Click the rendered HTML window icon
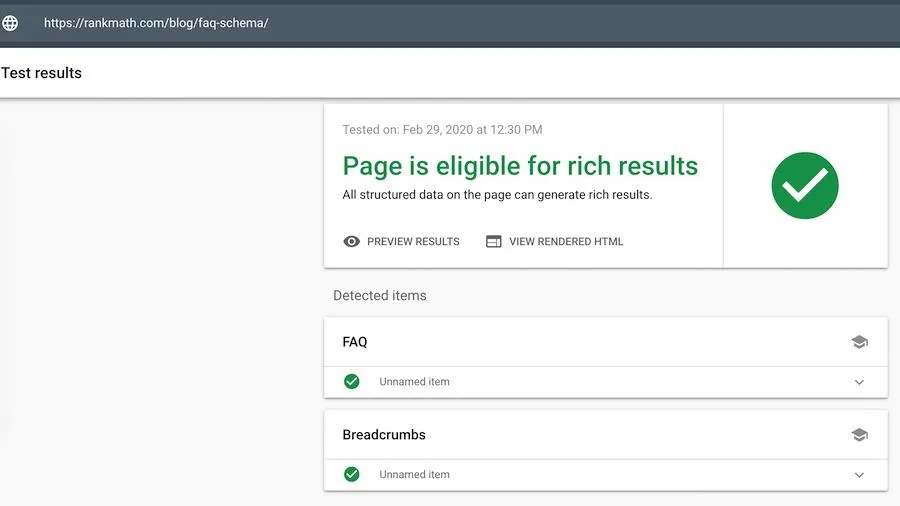This screenshot has height=506, width=900. [x=493, y=241]
